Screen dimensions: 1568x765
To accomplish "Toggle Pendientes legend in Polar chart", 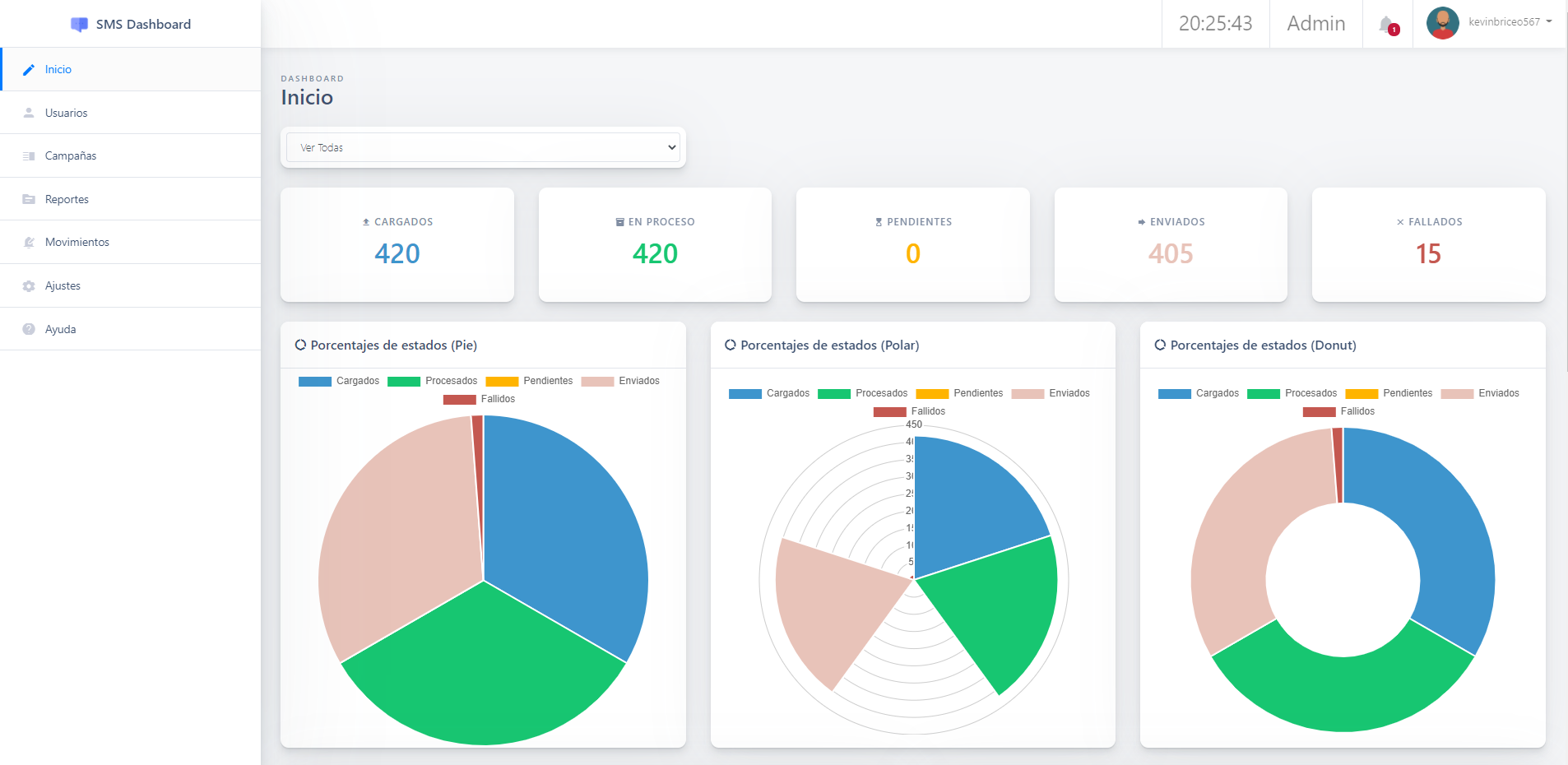I will [x=959, y=393].
